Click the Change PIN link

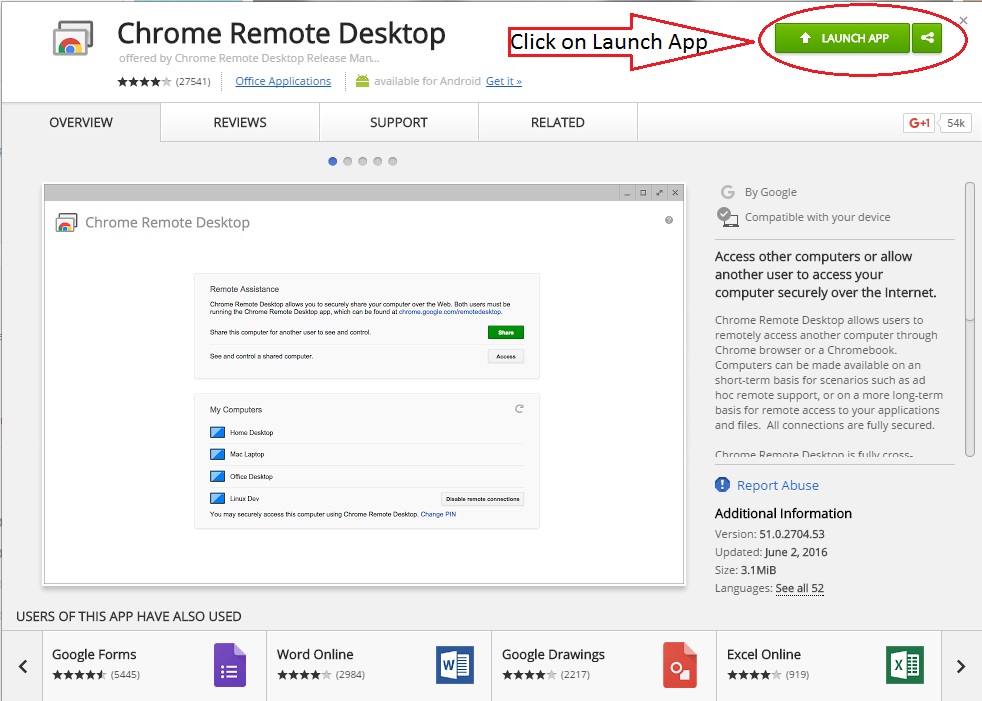point(438,514)
